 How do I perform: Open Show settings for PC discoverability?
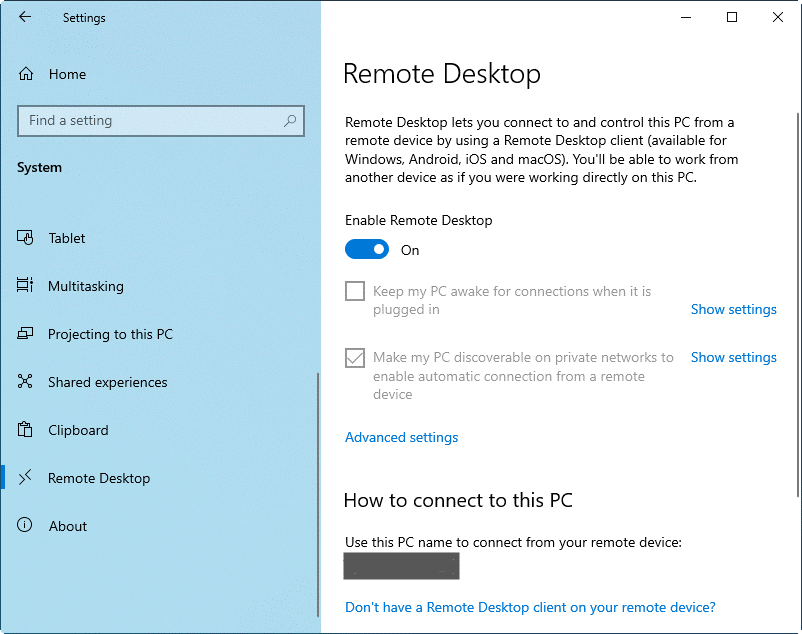(x=733, y=357)
